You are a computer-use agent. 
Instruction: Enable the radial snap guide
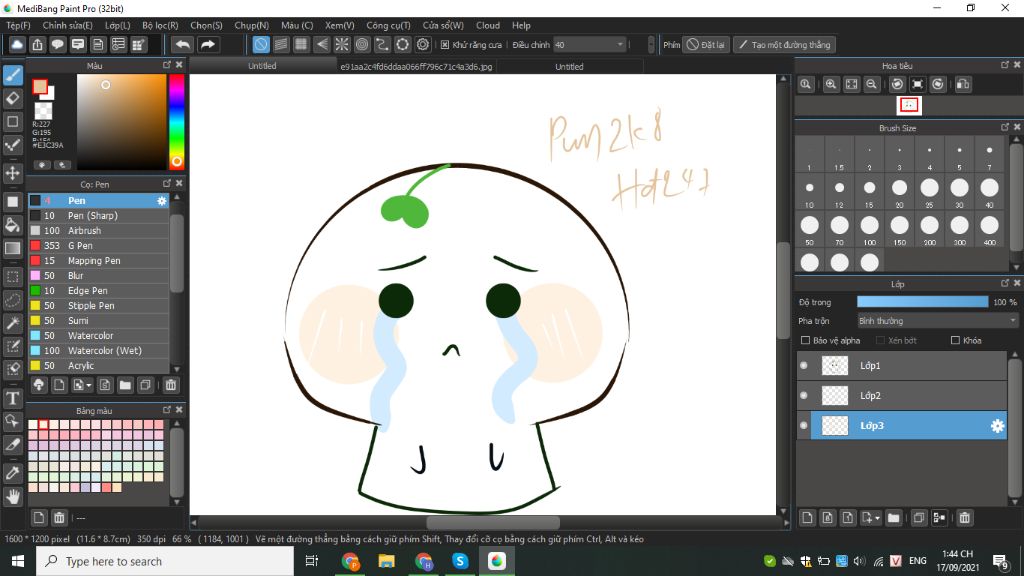pyautogui.click(x=342, y=44)
